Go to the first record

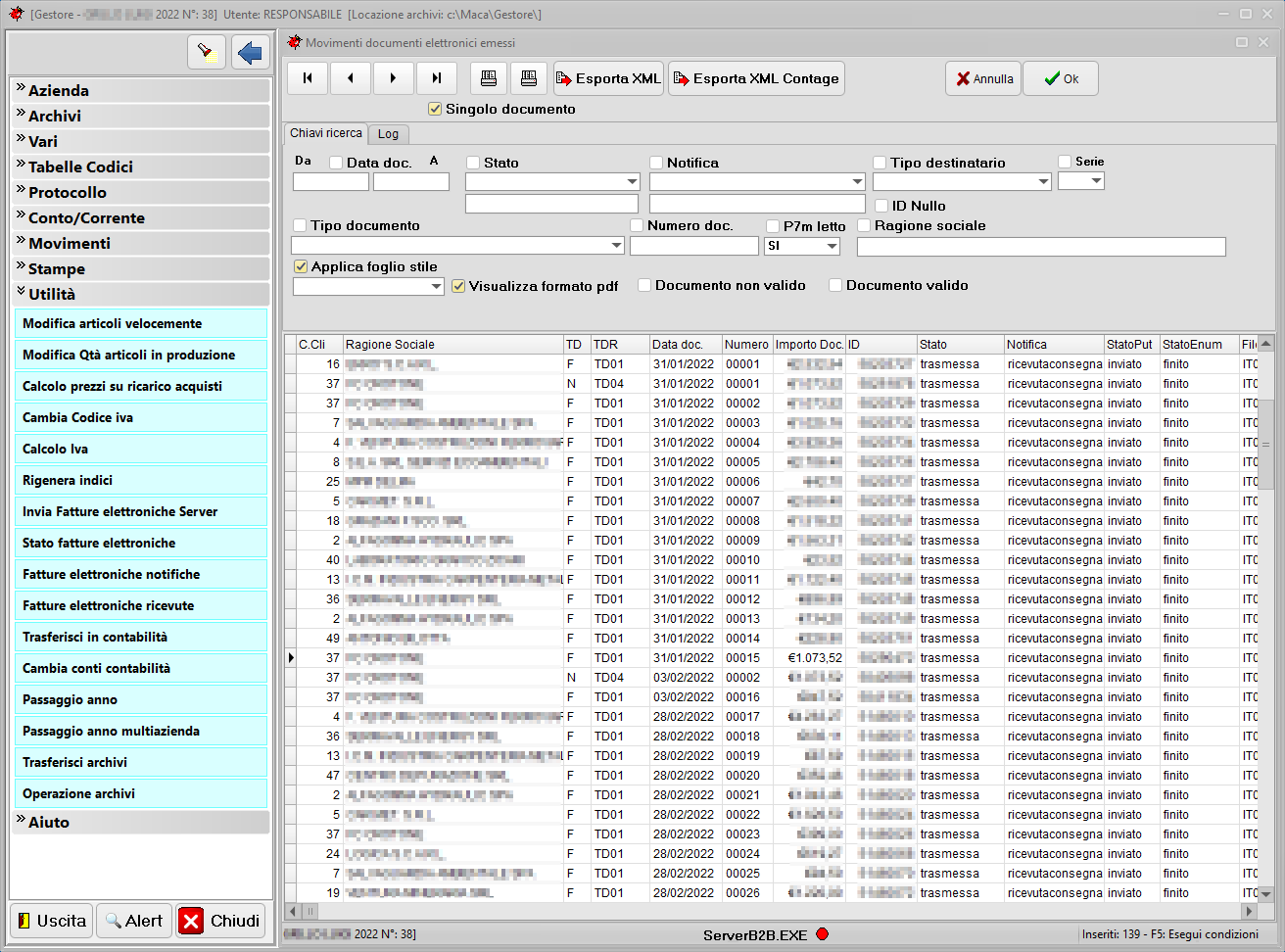click(308, 78)
